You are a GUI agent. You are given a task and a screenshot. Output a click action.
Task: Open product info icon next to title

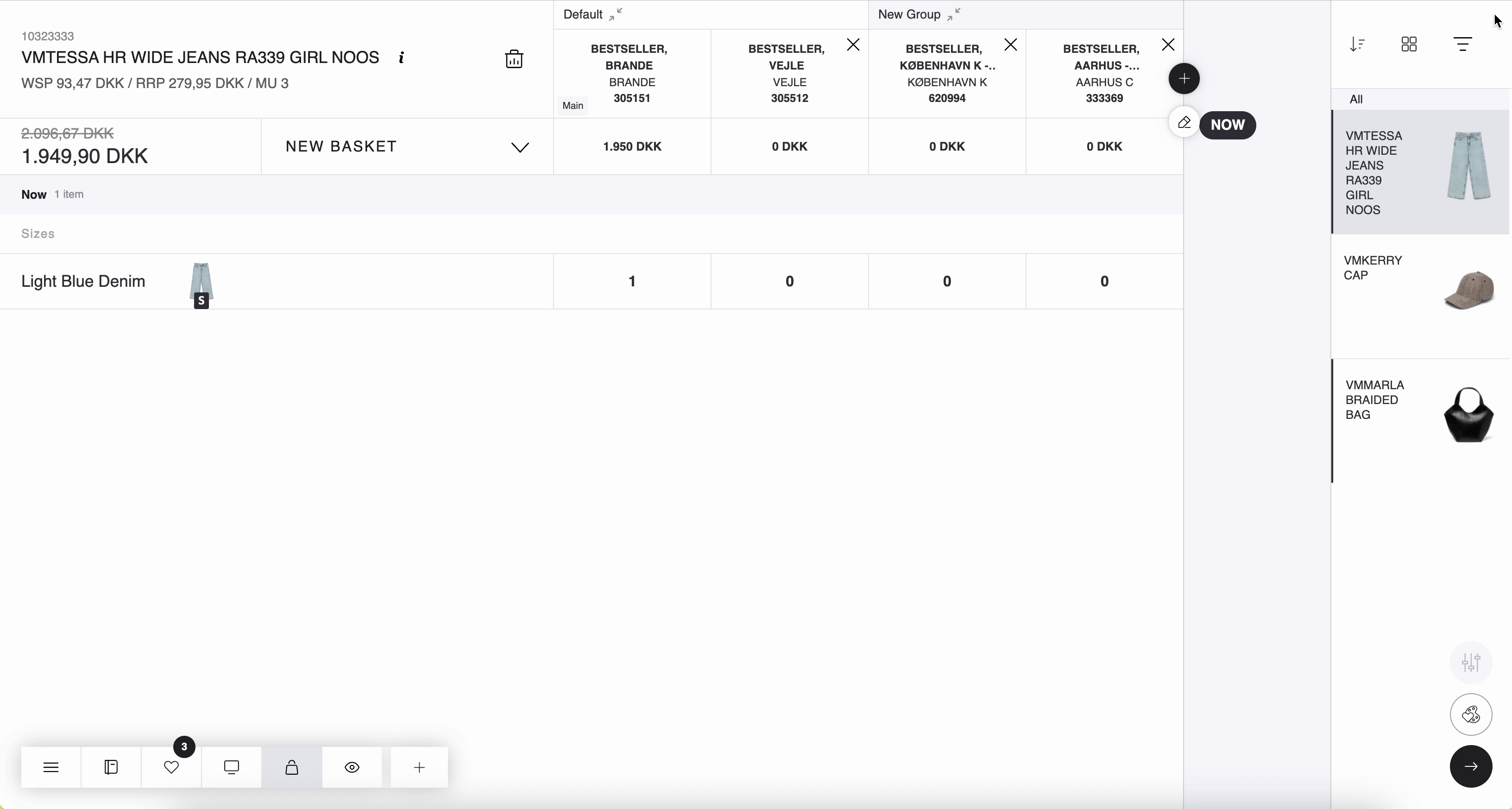click(402, 57)
